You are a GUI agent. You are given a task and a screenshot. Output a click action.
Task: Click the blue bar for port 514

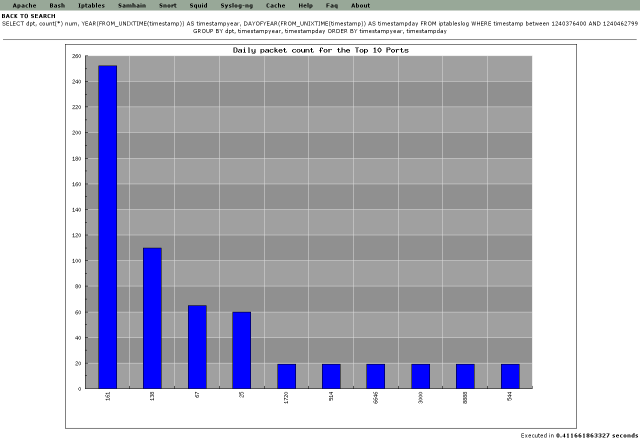point(331,376)
